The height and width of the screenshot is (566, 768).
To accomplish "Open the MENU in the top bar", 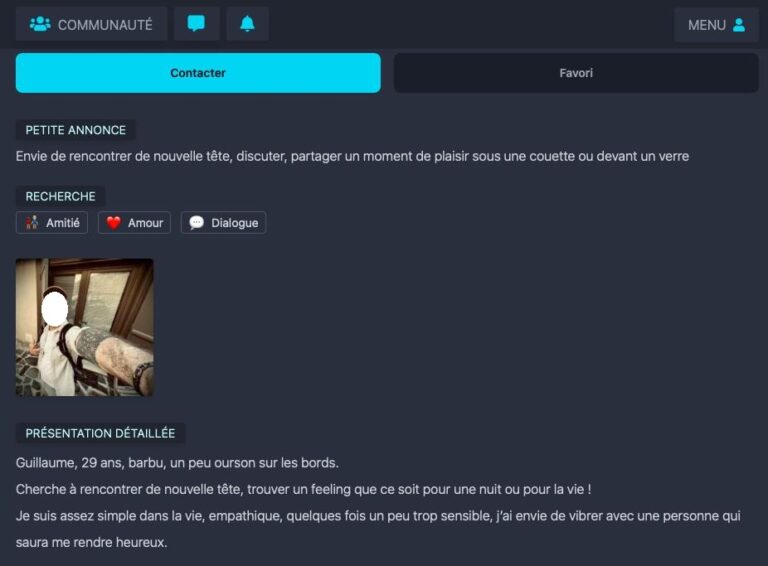I will (716, 24).
